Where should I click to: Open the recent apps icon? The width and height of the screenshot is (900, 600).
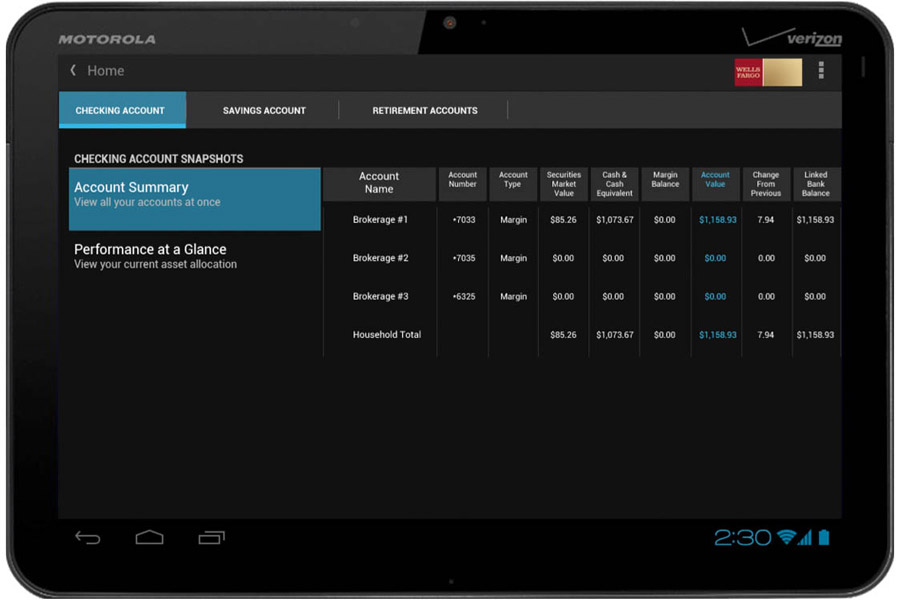(x=211, y=538)
